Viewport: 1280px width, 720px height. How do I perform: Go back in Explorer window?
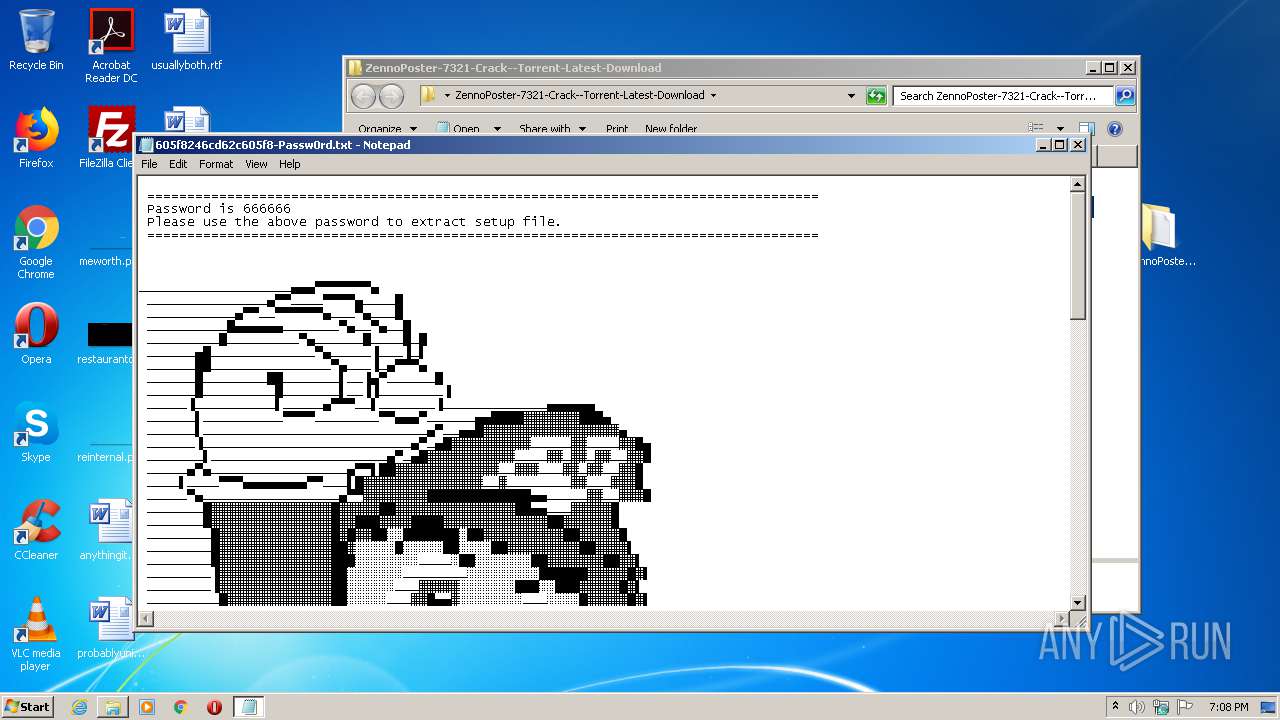[x=363, y=96]
